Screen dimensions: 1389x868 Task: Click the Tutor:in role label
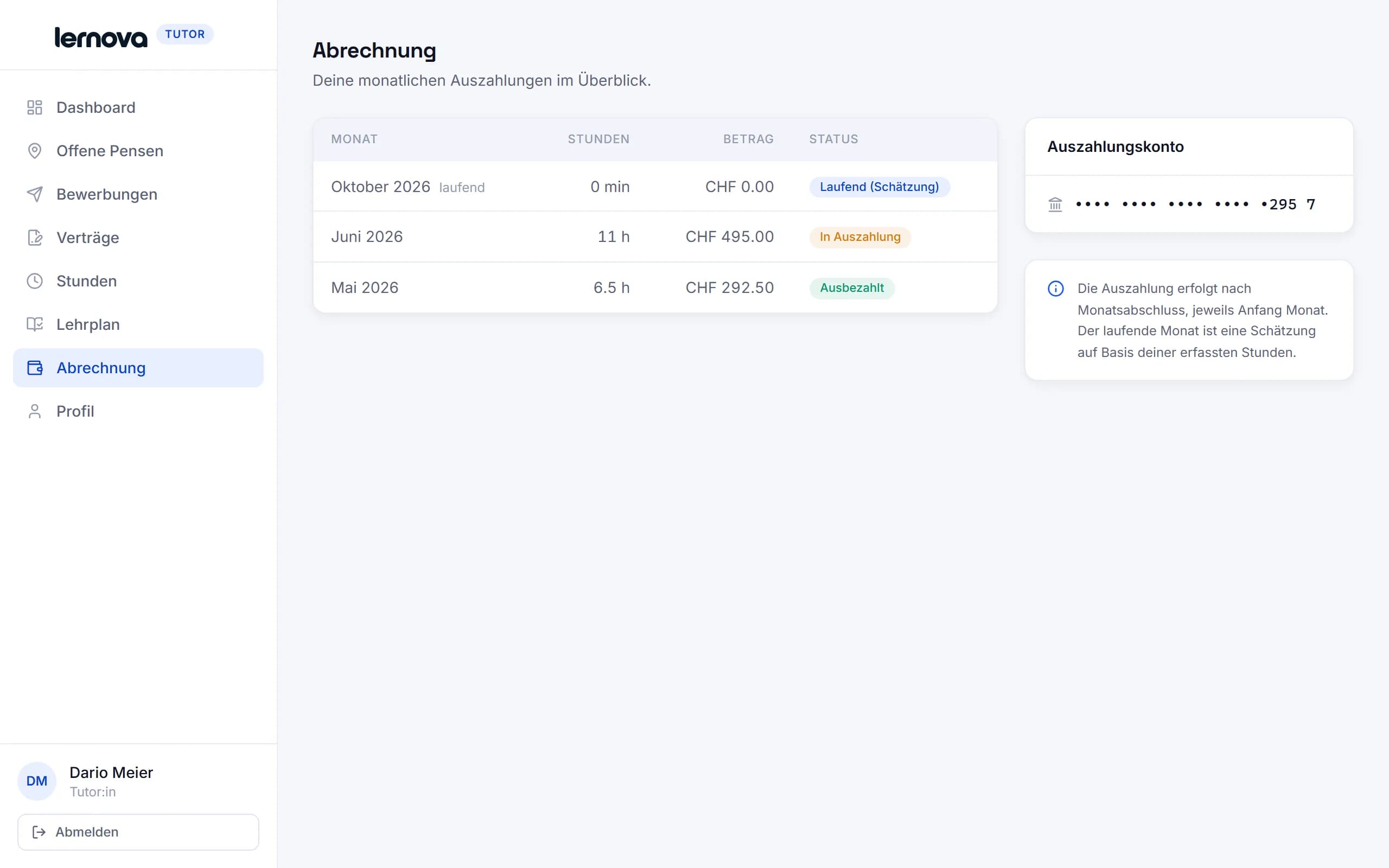point(92,792)
